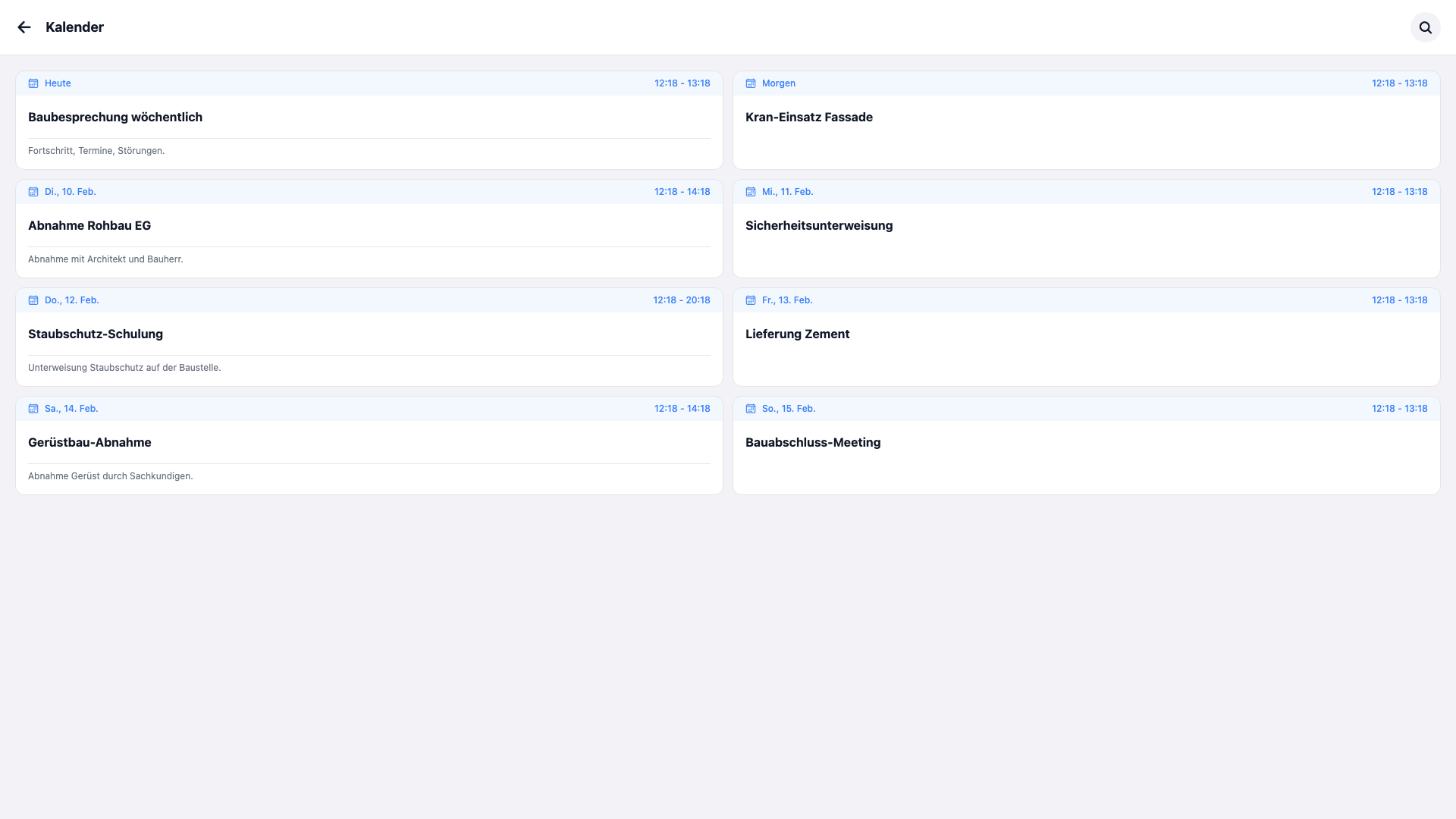Open the Kran-Einsatz Fassade event

[809, 118]
